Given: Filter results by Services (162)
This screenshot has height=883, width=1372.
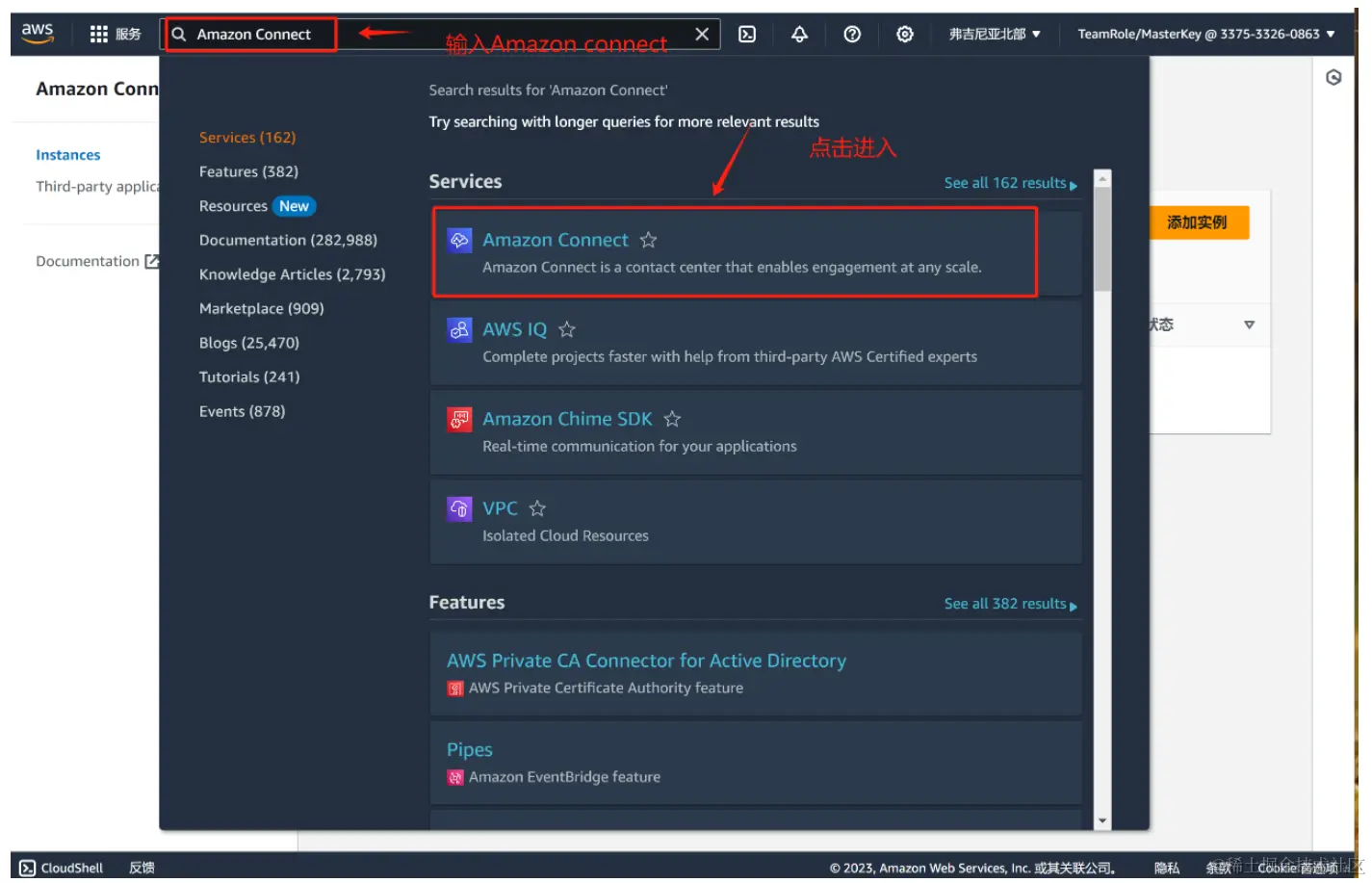Looking at the screenshot, I should click(x=247, y=138).
